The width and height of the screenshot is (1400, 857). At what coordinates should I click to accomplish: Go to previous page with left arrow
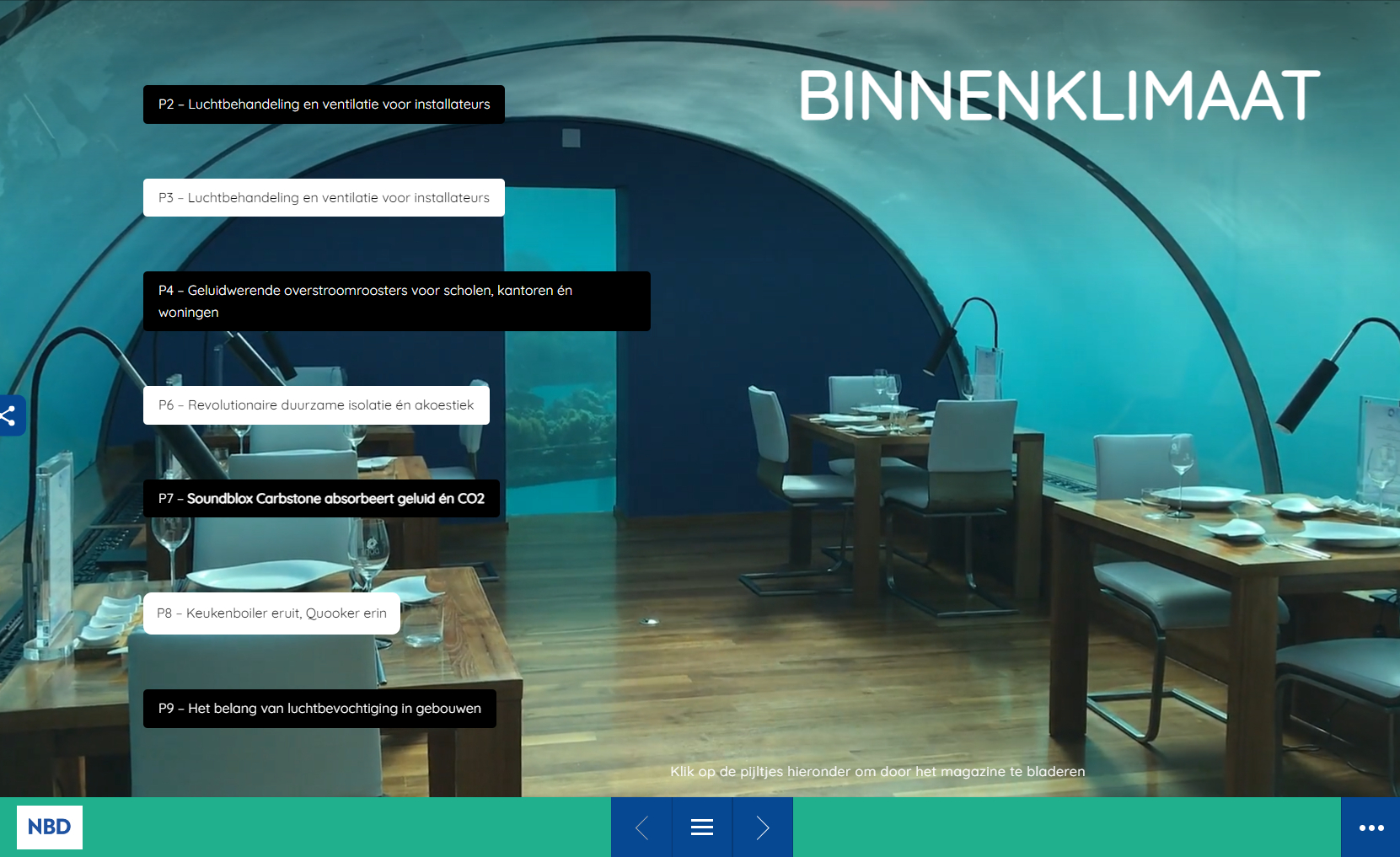[x=641, y=828]
